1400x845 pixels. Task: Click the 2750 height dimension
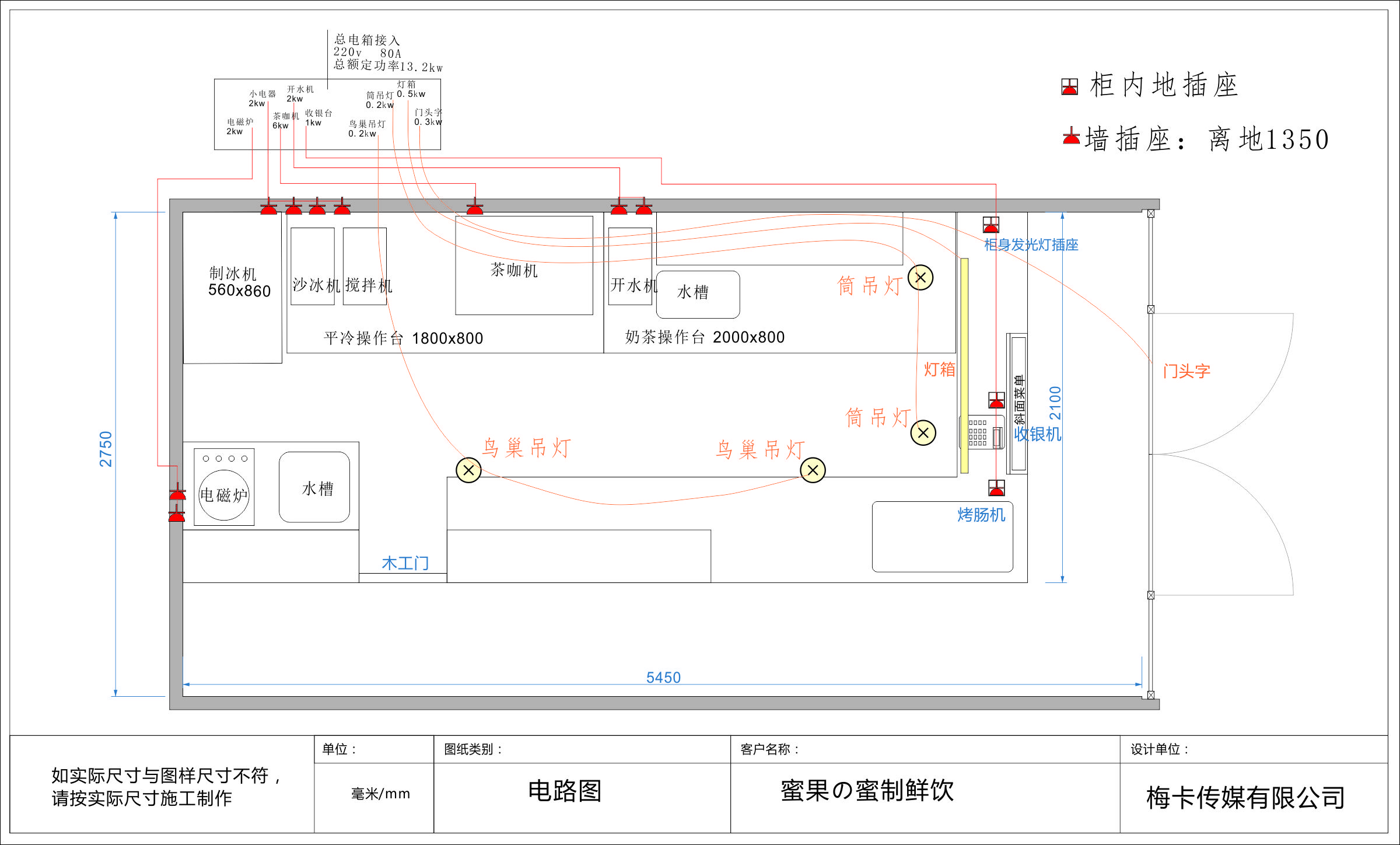[106, 449]
